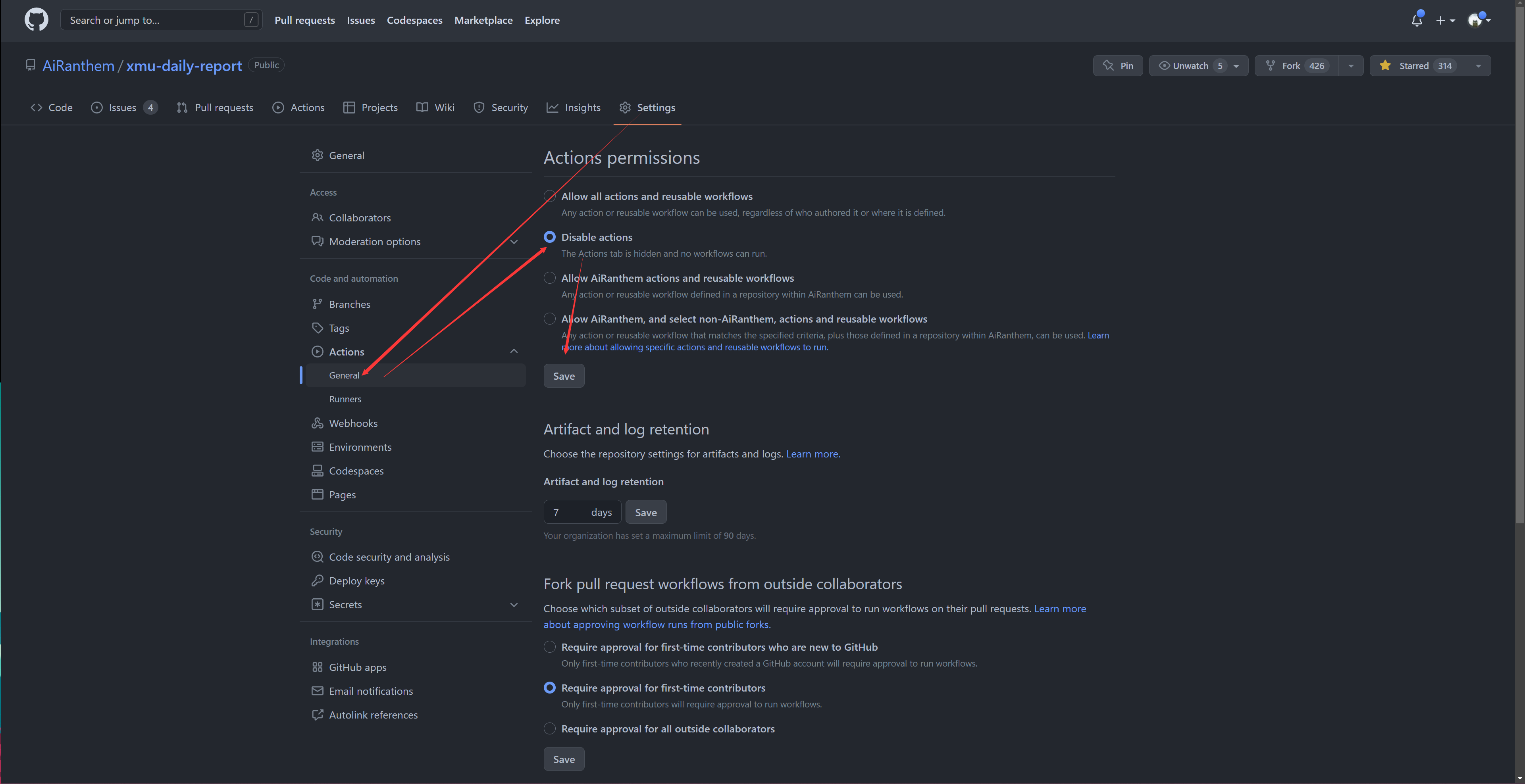The width and height of the screenshot is (1525, 784).
Task: Select Allow AiRanthem actions and reusable workflows
Action: tap(549, 277)
